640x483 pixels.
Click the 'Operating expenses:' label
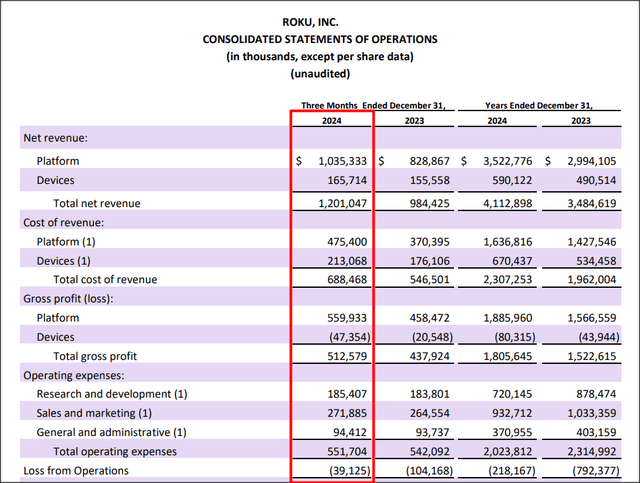[x=74, y=376]
